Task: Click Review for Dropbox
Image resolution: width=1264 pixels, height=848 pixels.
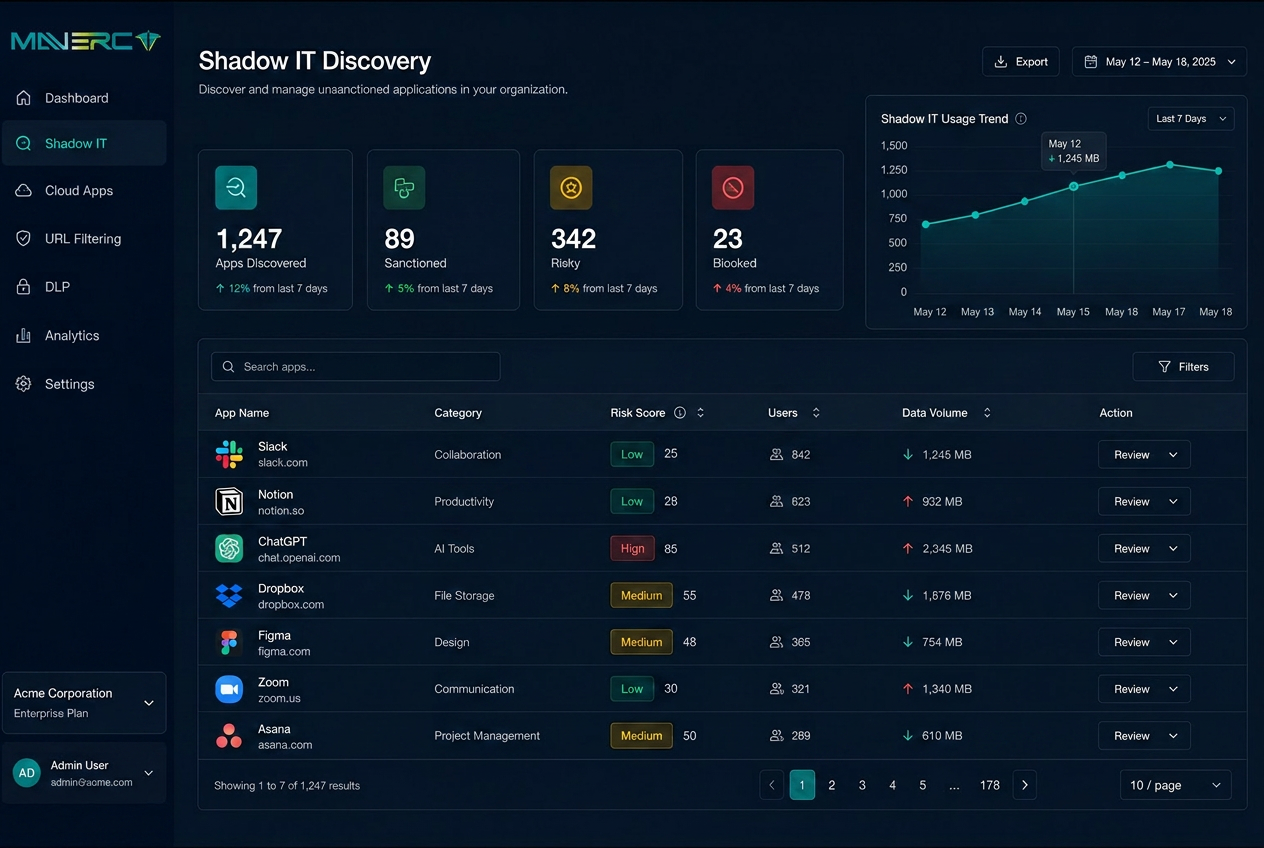Action: click(x=1144, y=595)
